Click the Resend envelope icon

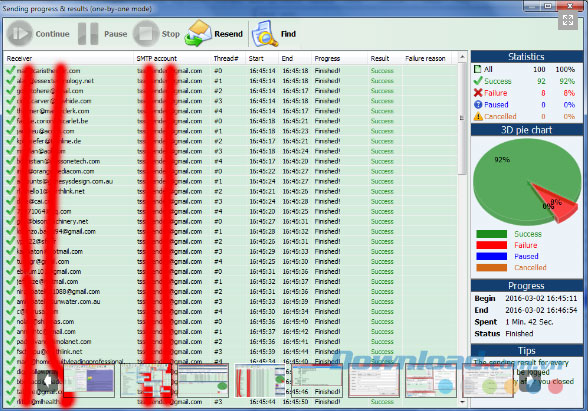(x=199, y=34)
